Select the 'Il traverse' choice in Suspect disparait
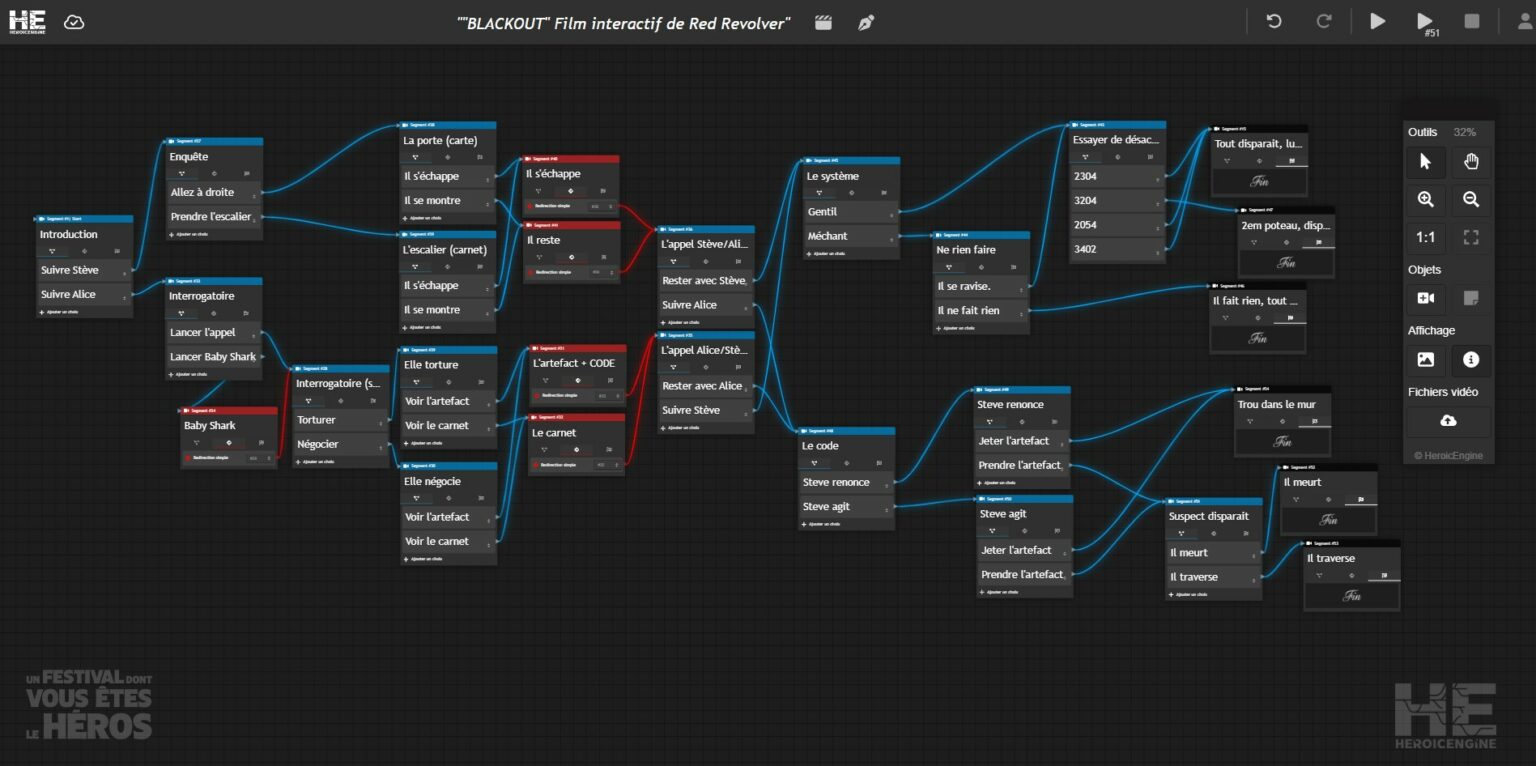 tap(1214, 577)
